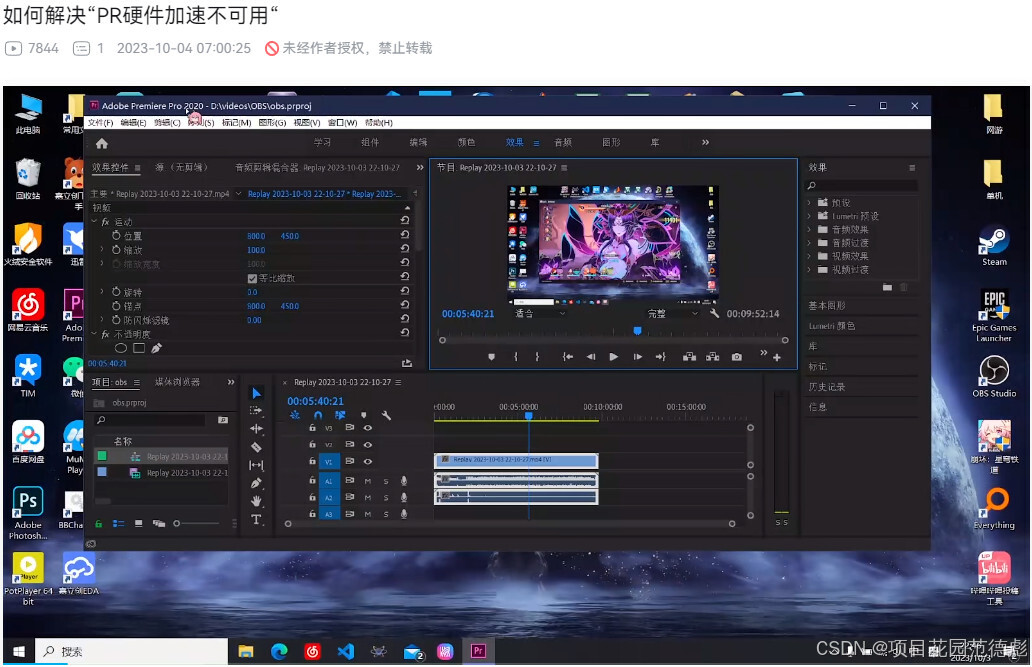This screenshot has height=667, width=1032.
Task: Select the Selection tool arrow
Action: [x=257, y=393]
